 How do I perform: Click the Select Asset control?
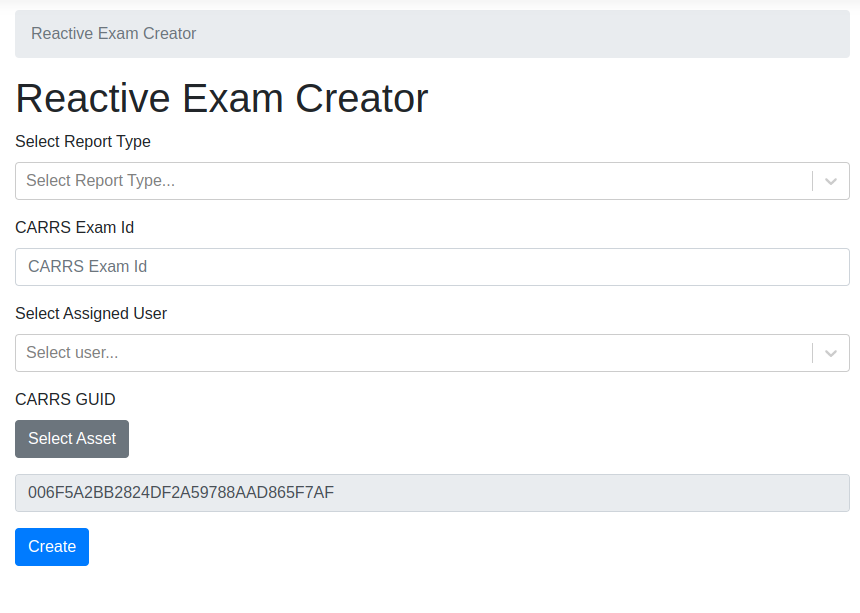coord(71,438)
